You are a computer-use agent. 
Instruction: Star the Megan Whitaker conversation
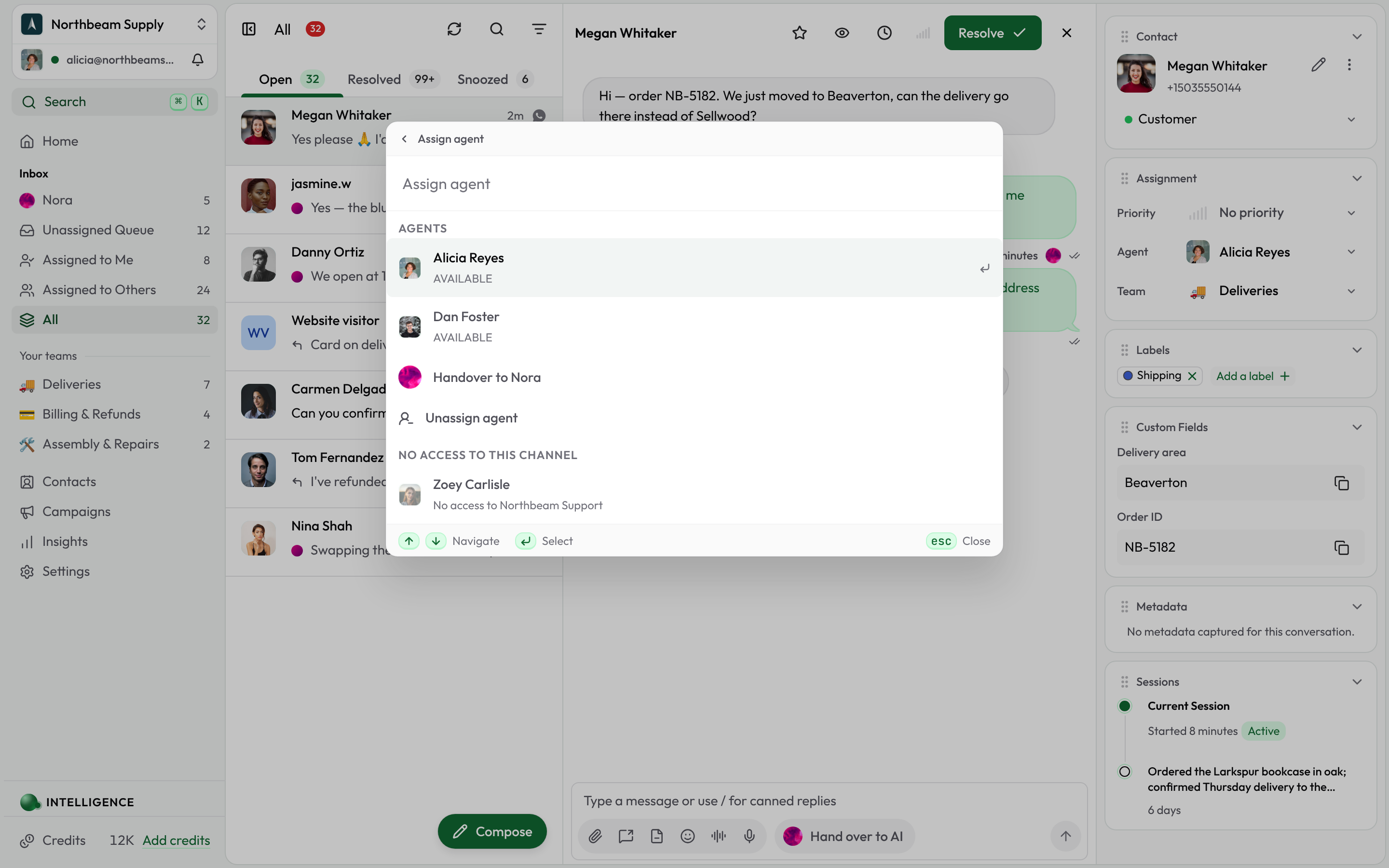[800, 33]
